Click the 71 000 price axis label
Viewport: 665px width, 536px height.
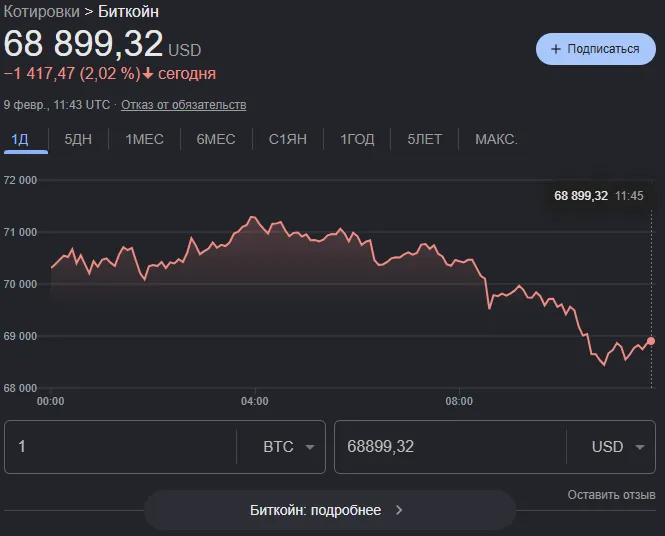pyautogui.click(x=20, y=232)
